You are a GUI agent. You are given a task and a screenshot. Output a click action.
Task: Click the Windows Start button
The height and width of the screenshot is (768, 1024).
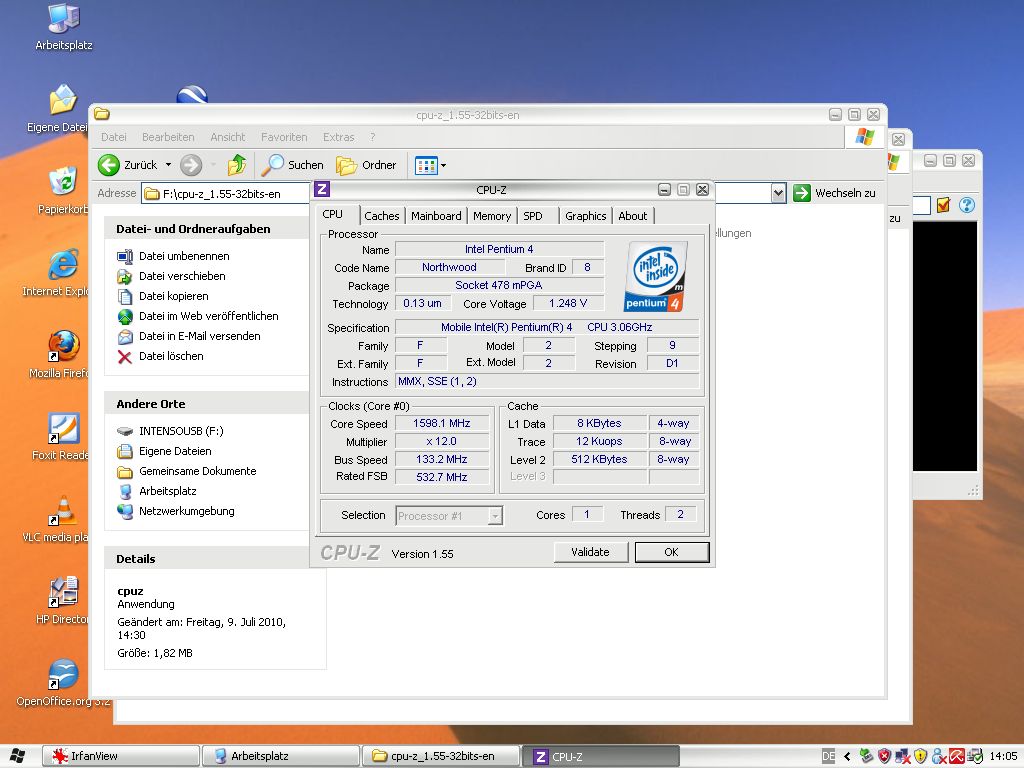pos(17,756)
